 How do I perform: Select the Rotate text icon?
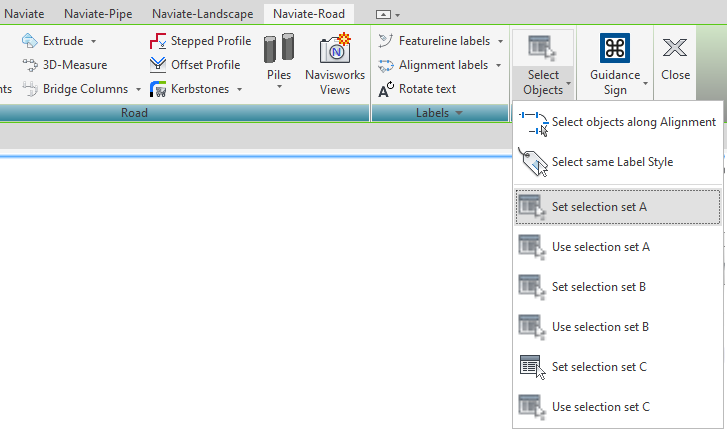coord(386,89)
